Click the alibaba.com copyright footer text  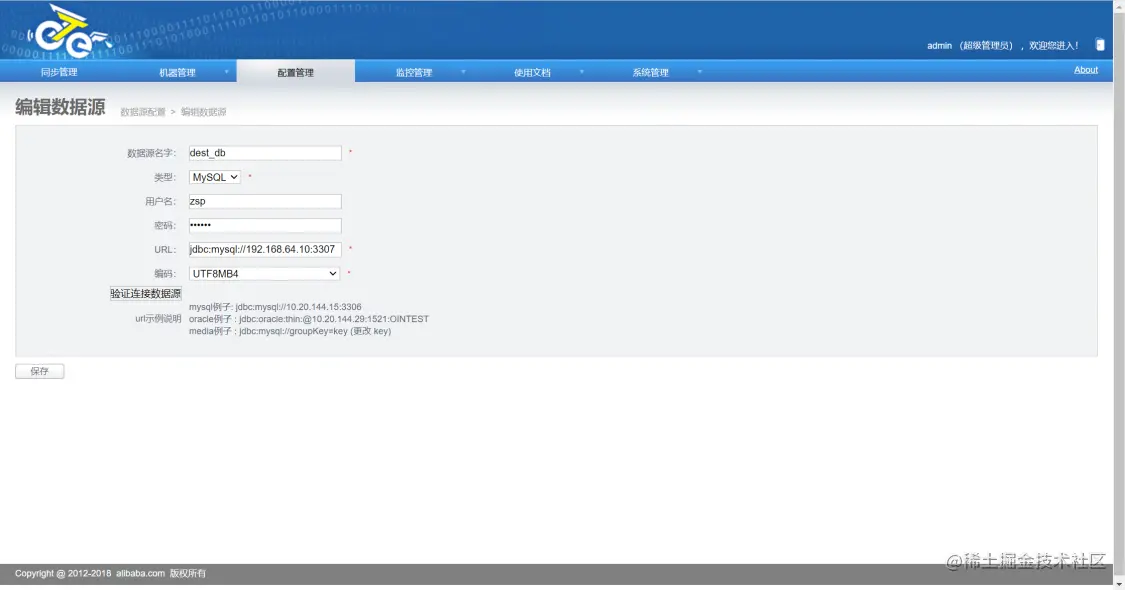click(x=110, y=573)
